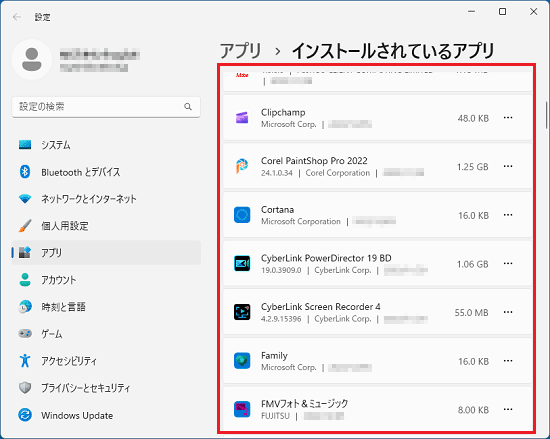Click the Corel PaintShop Pro icon
550x439 pixels.
[x=242, y=166]
